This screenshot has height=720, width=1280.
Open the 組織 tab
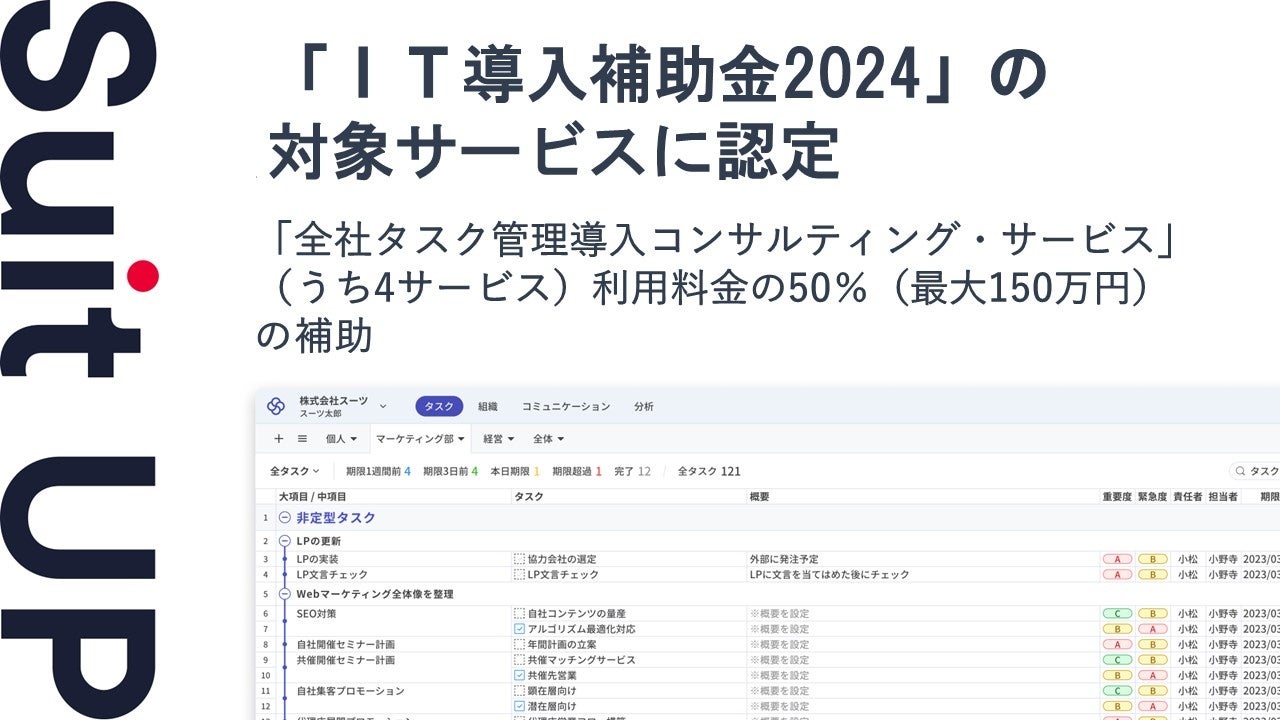(488, 406)
